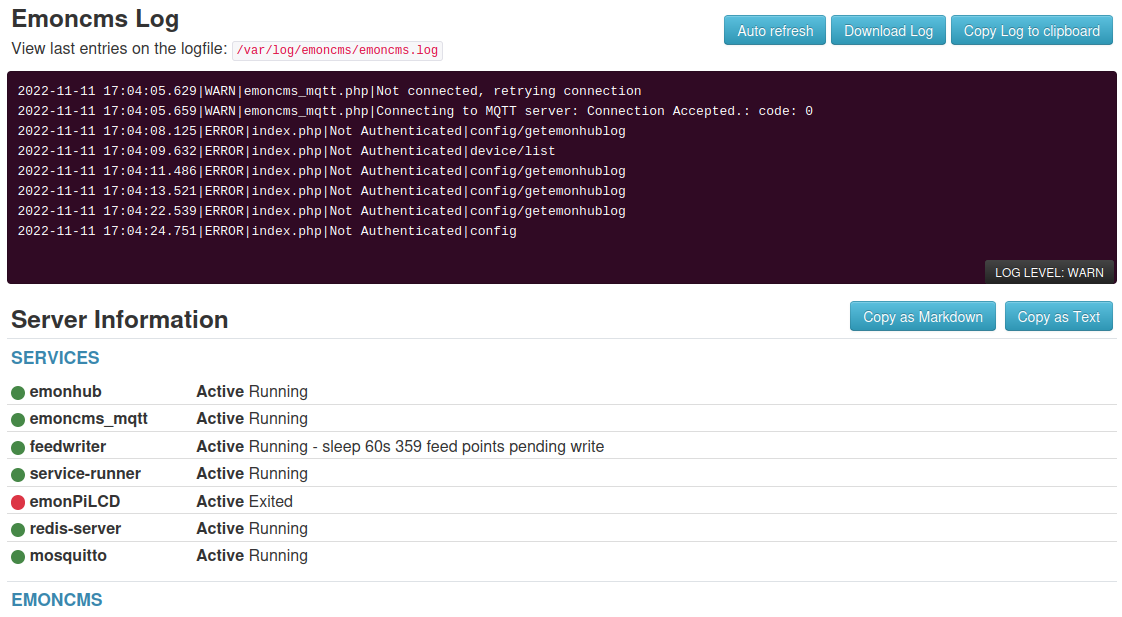This screenshot has width=1122, height=617.
Task: Click the emonPiLCD service name
Action: (76, 501)
